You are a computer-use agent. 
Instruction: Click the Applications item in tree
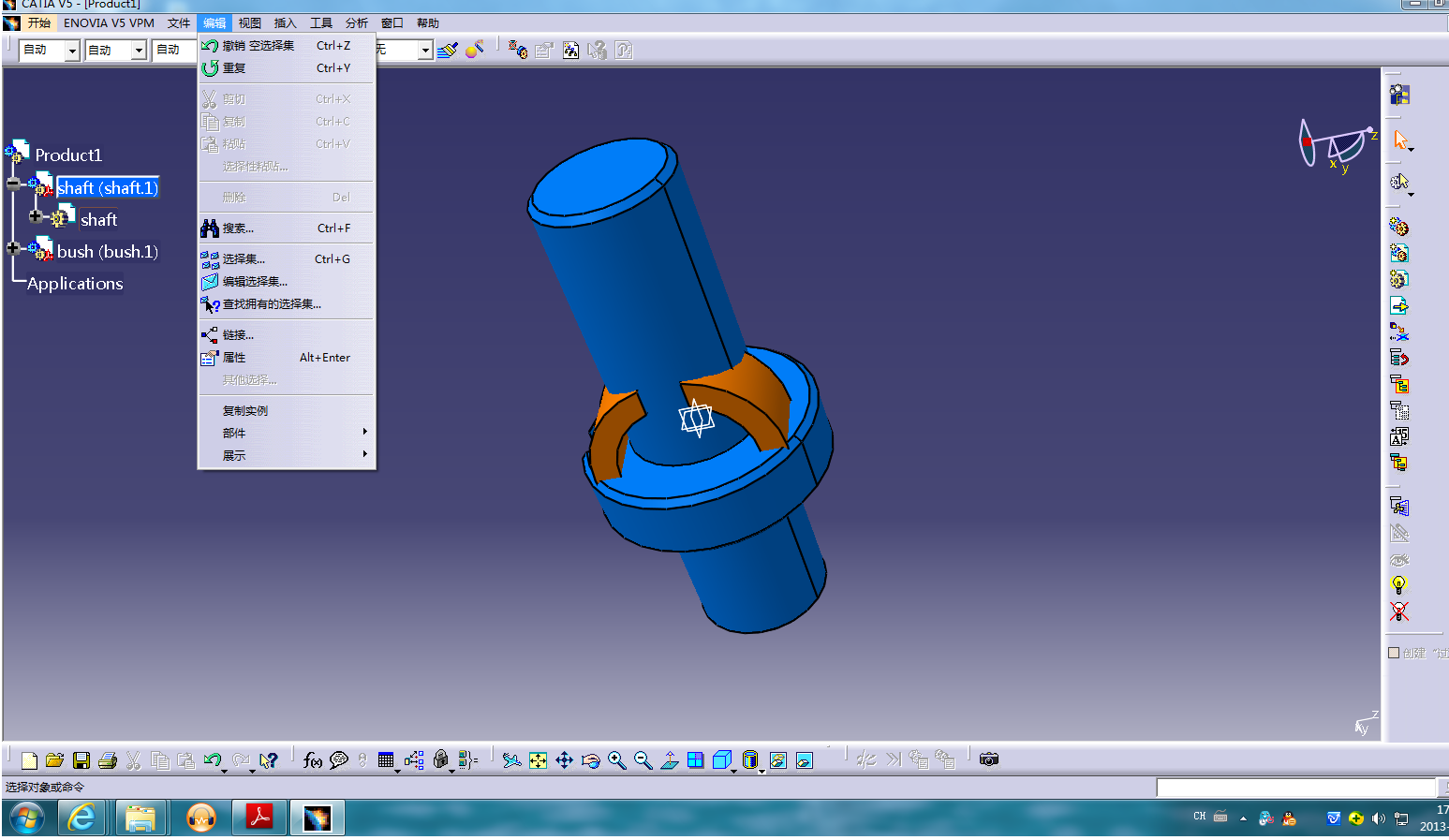75,284
